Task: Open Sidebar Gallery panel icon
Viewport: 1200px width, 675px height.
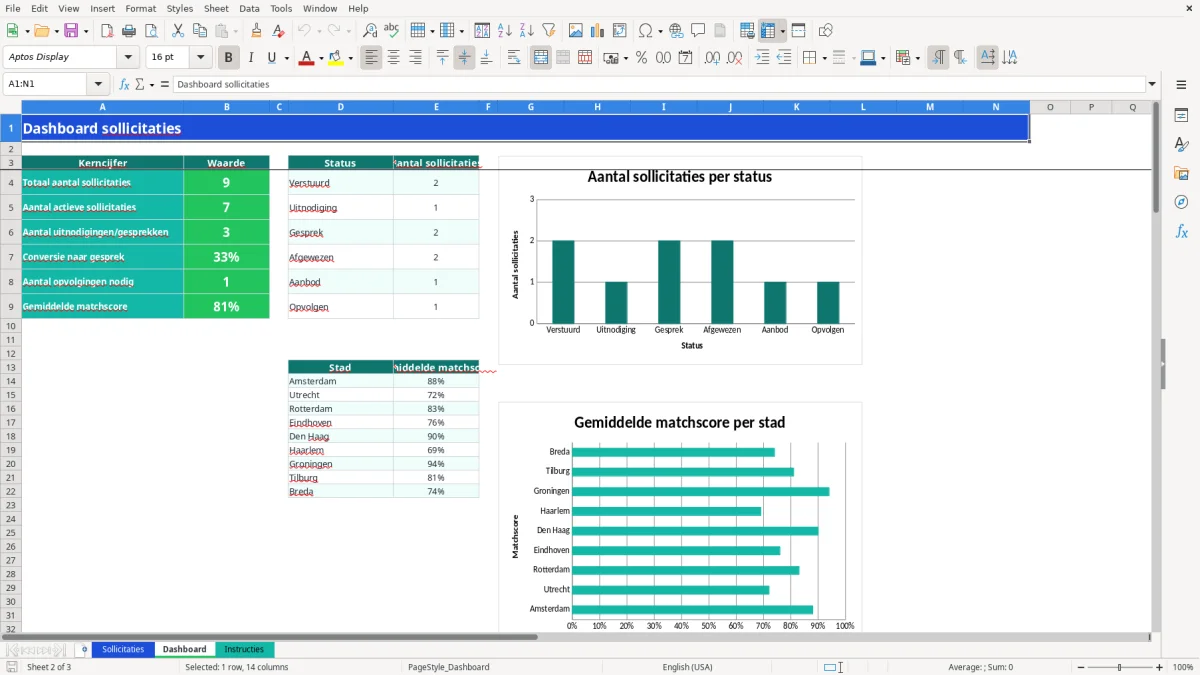Action: pyautogui.click(x=1181, y=173)
